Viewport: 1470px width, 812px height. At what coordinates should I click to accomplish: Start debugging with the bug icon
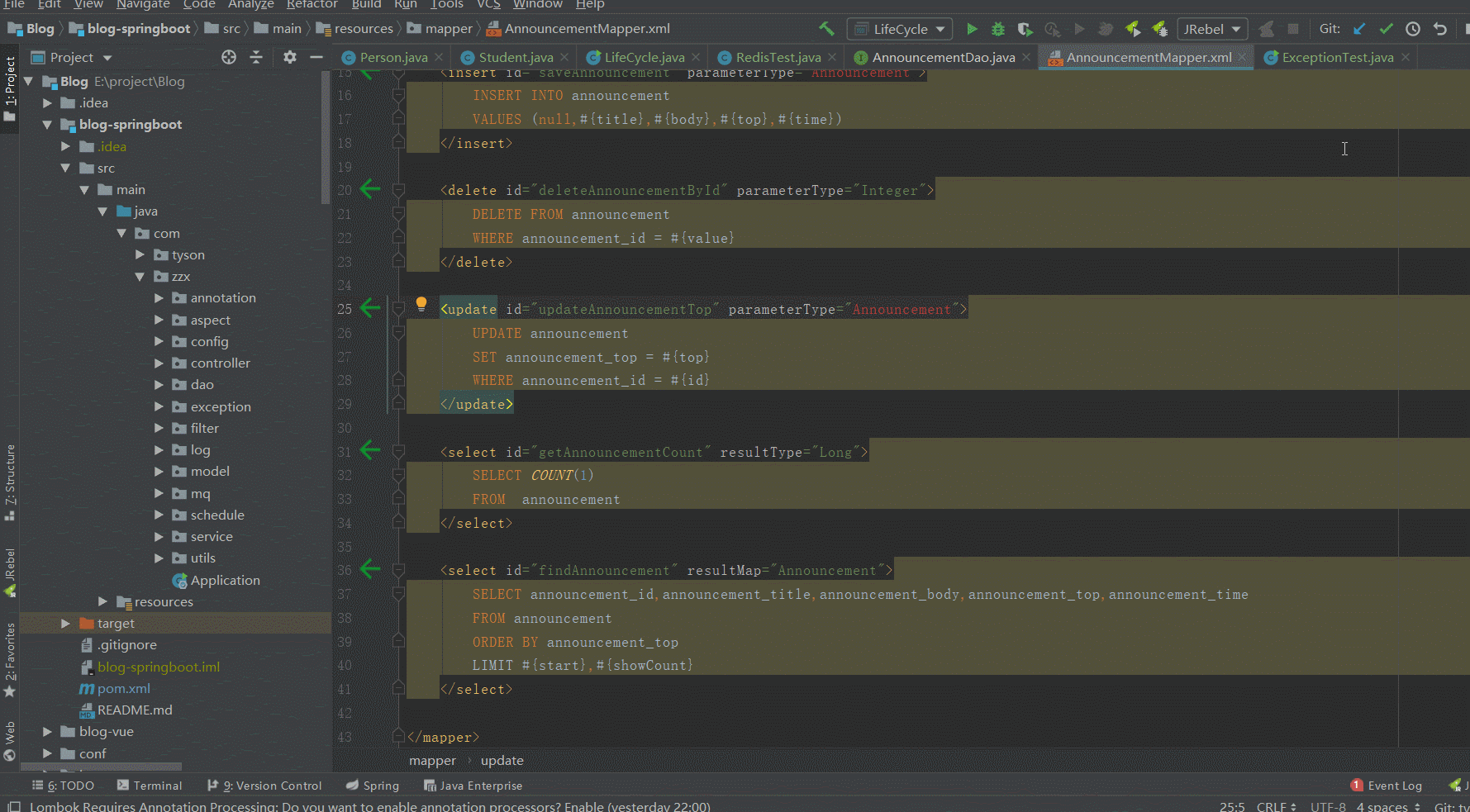[x=998, y=29]
